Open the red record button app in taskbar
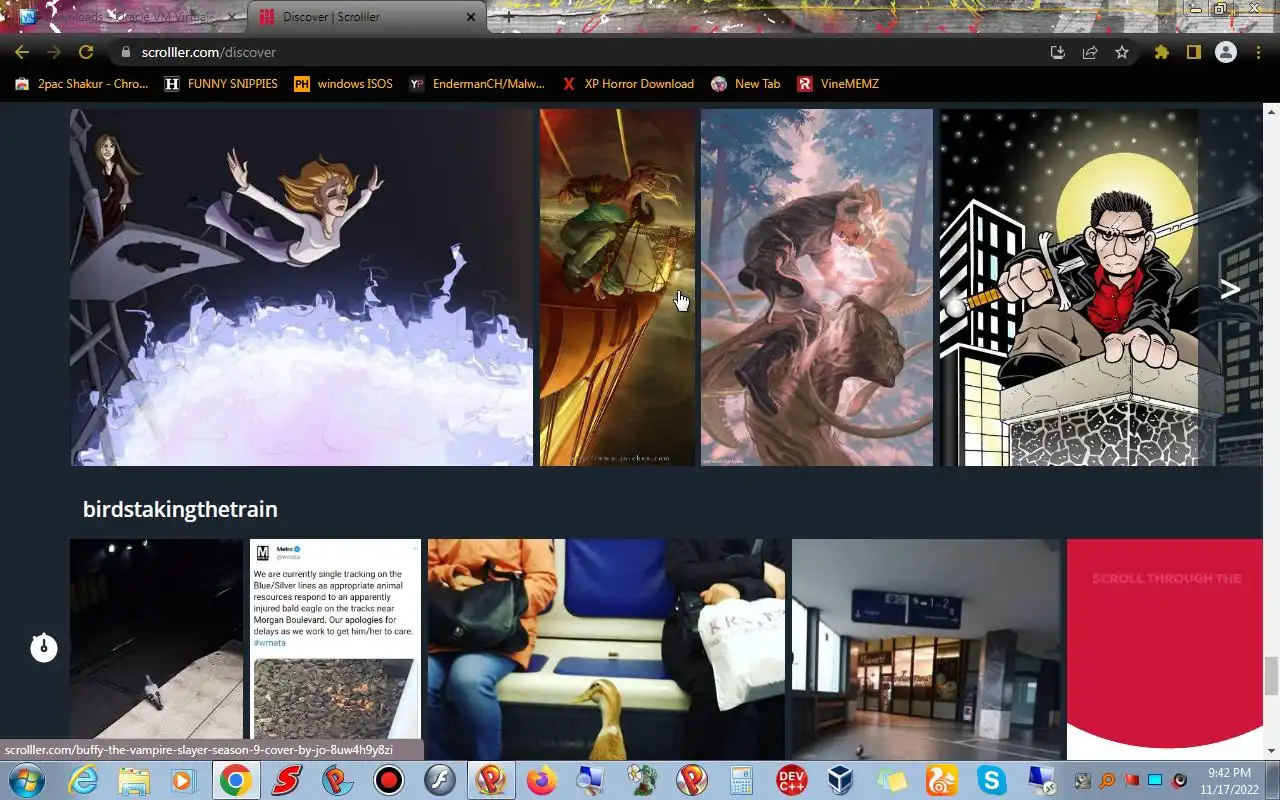 (x=389, y=780)
